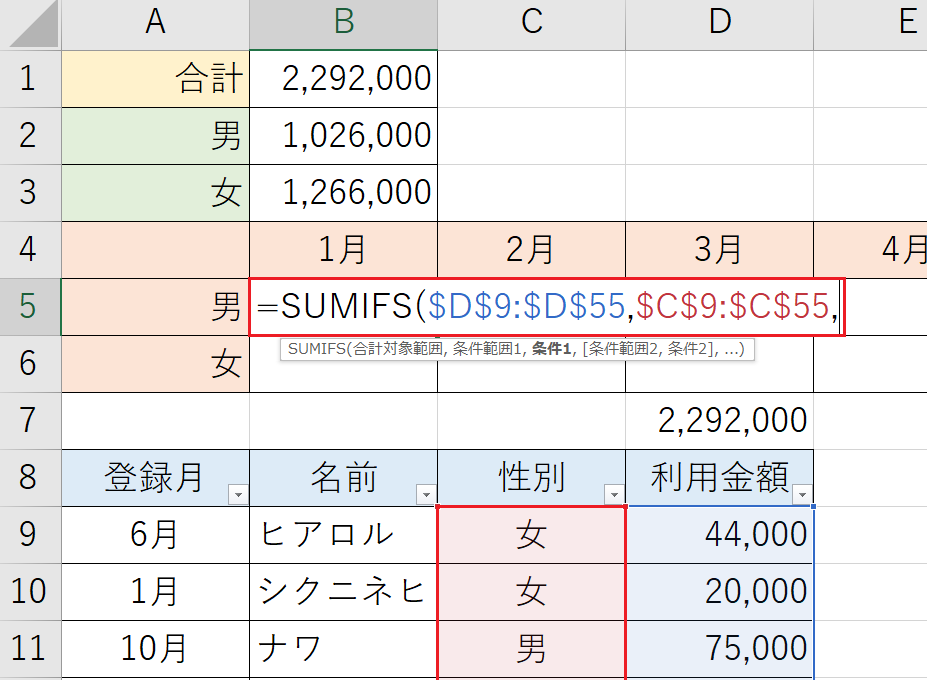Open the 名前 filter dropdown
This screenshot has width=927, height=680.
[426, 494]
